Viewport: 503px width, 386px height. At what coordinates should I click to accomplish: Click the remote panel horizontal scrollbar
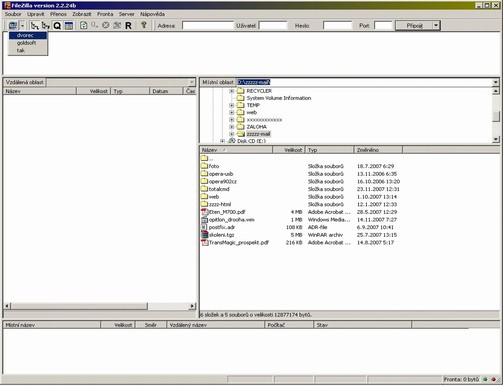tap(79, 306)
